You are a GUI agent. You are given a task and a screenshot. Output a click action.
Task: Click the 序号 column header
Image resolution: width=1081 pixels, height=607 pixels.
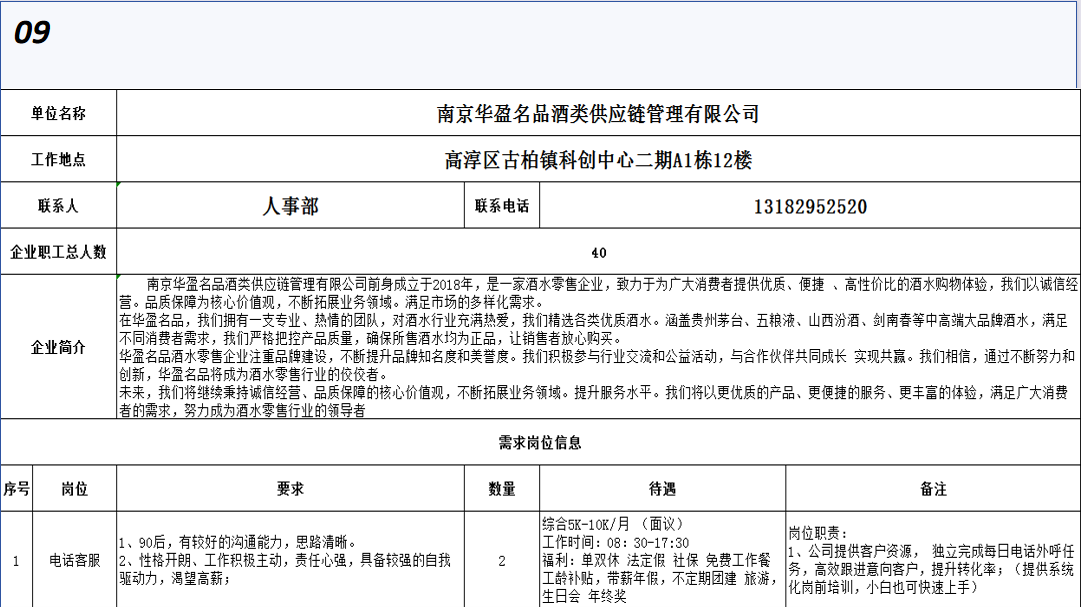coord(16,489)
